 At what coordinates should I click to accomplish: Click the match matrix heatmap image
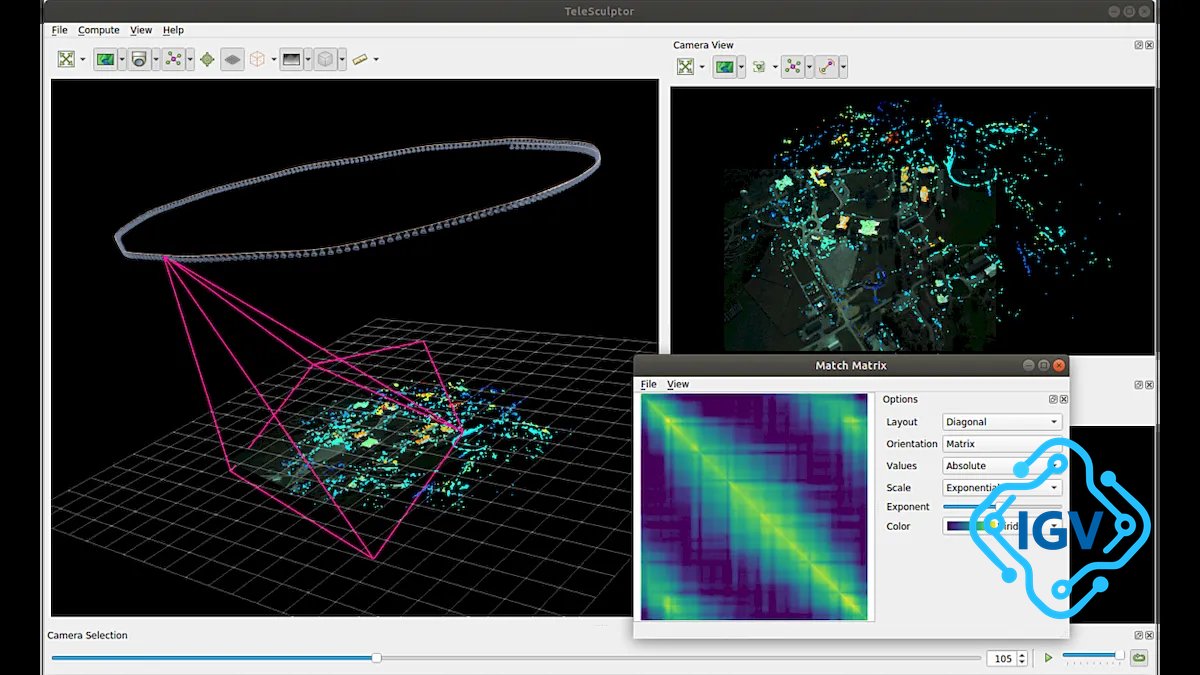[754, 506]
